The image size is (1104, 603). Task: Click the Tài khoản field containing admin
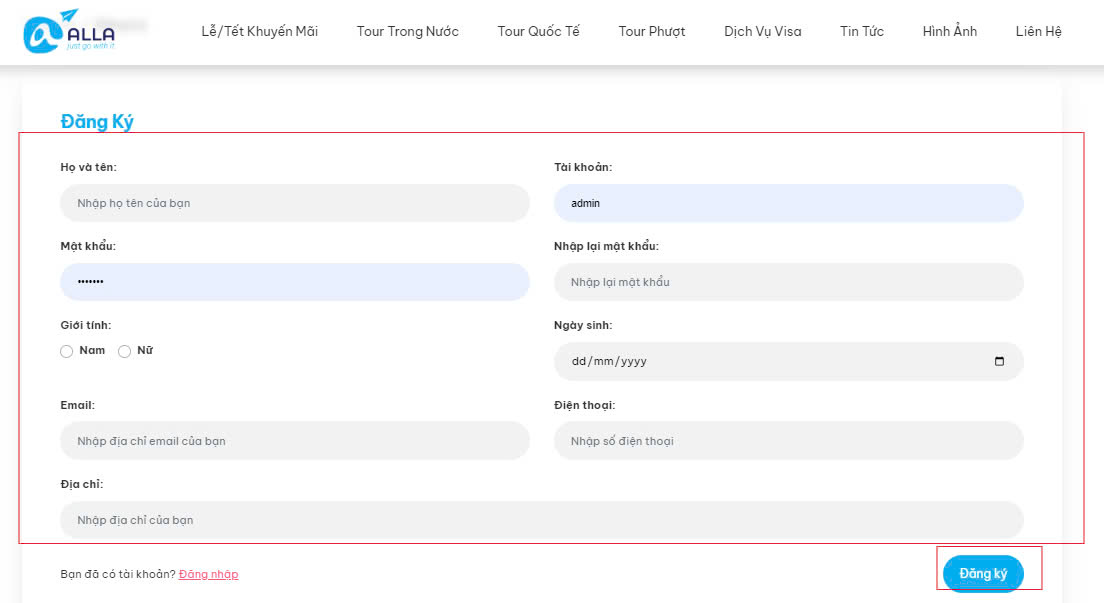click(789, 203)
